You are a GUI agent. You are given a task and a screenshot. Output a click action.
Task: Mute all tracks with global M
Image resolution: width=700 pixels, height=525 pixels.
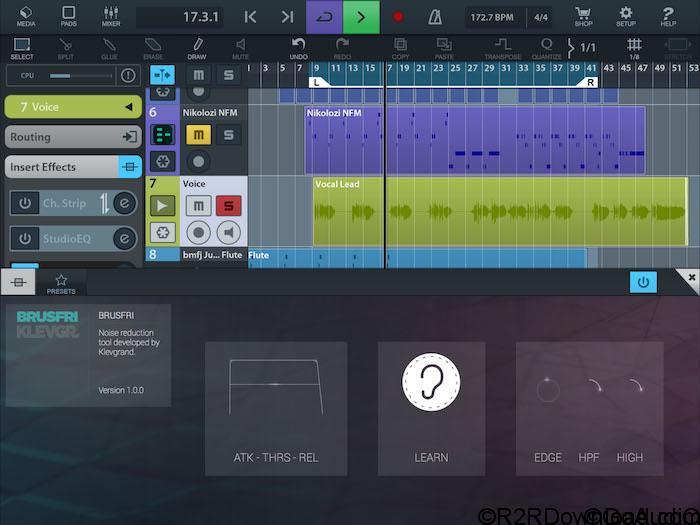[199, 75]
